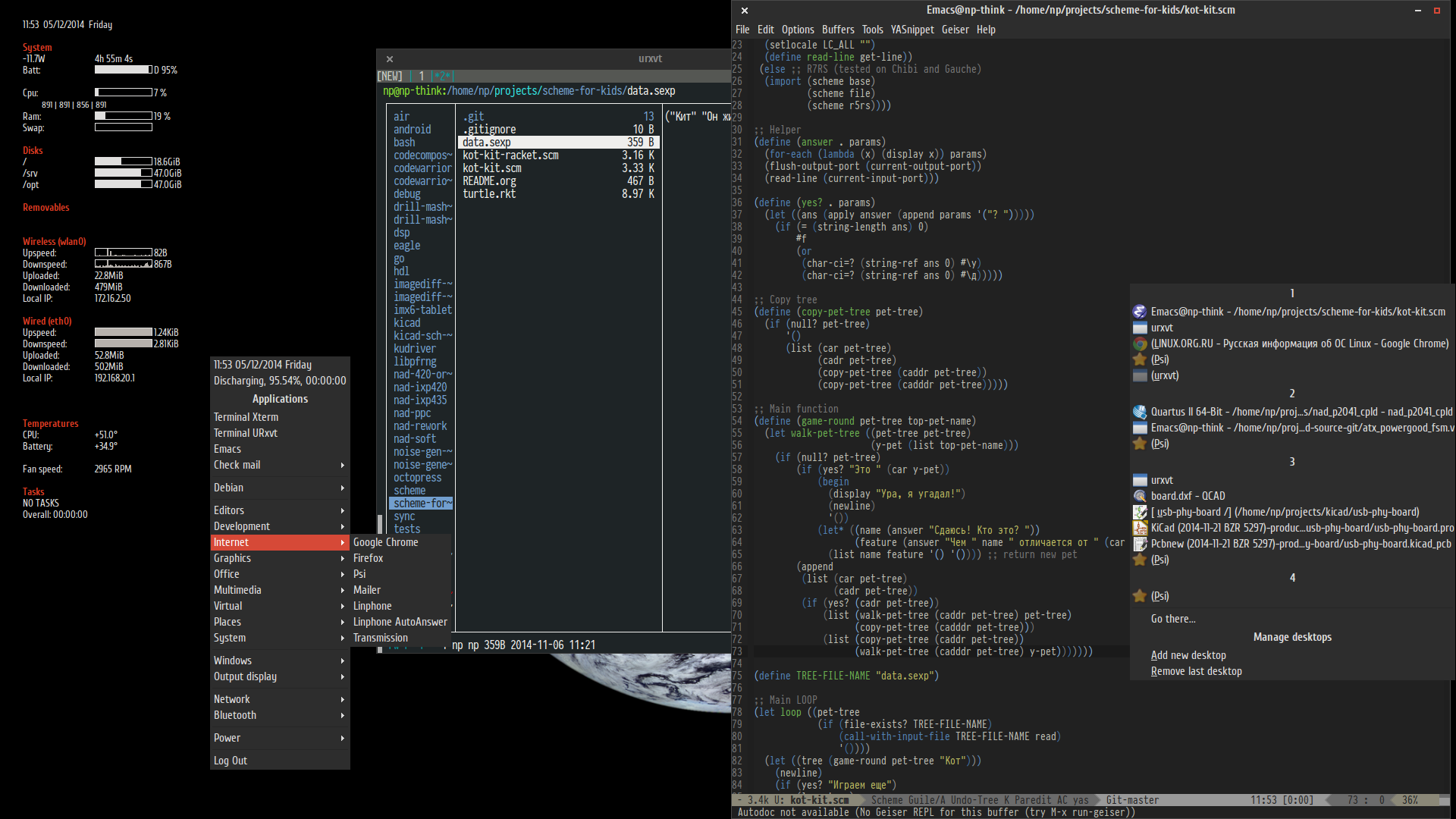The height and width of the screenshot is (819, 1456).
Task: Open the Output display menu entry
Action: coord(280,676)
